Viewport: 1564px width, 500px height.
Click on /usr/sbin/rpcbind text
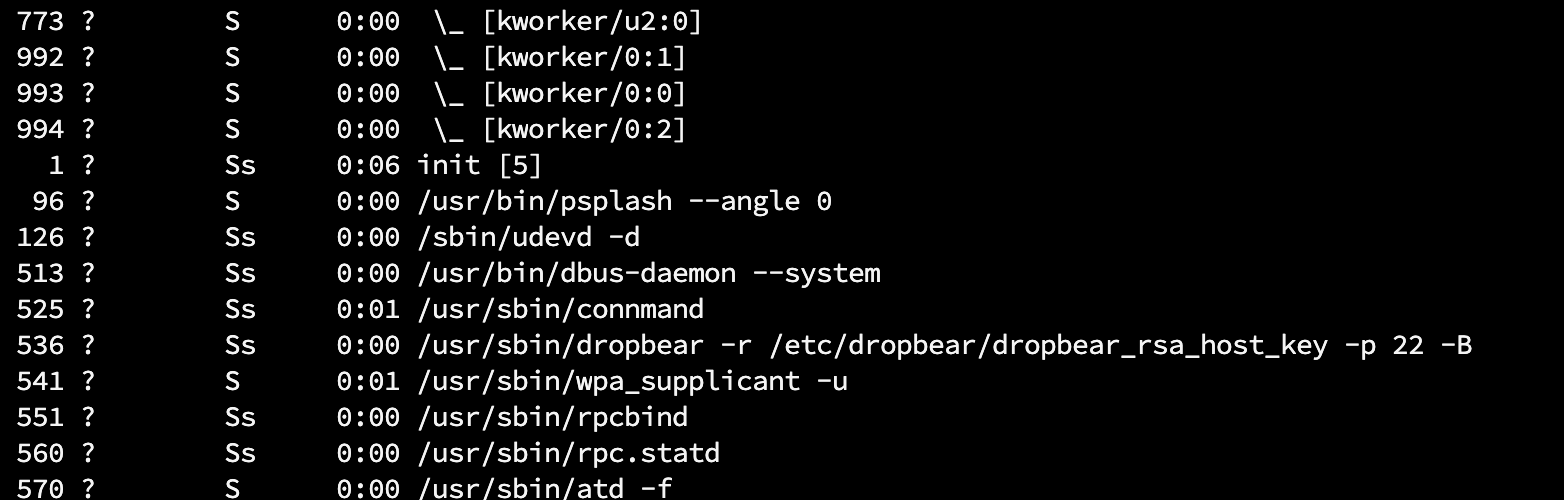click(552, 417)
